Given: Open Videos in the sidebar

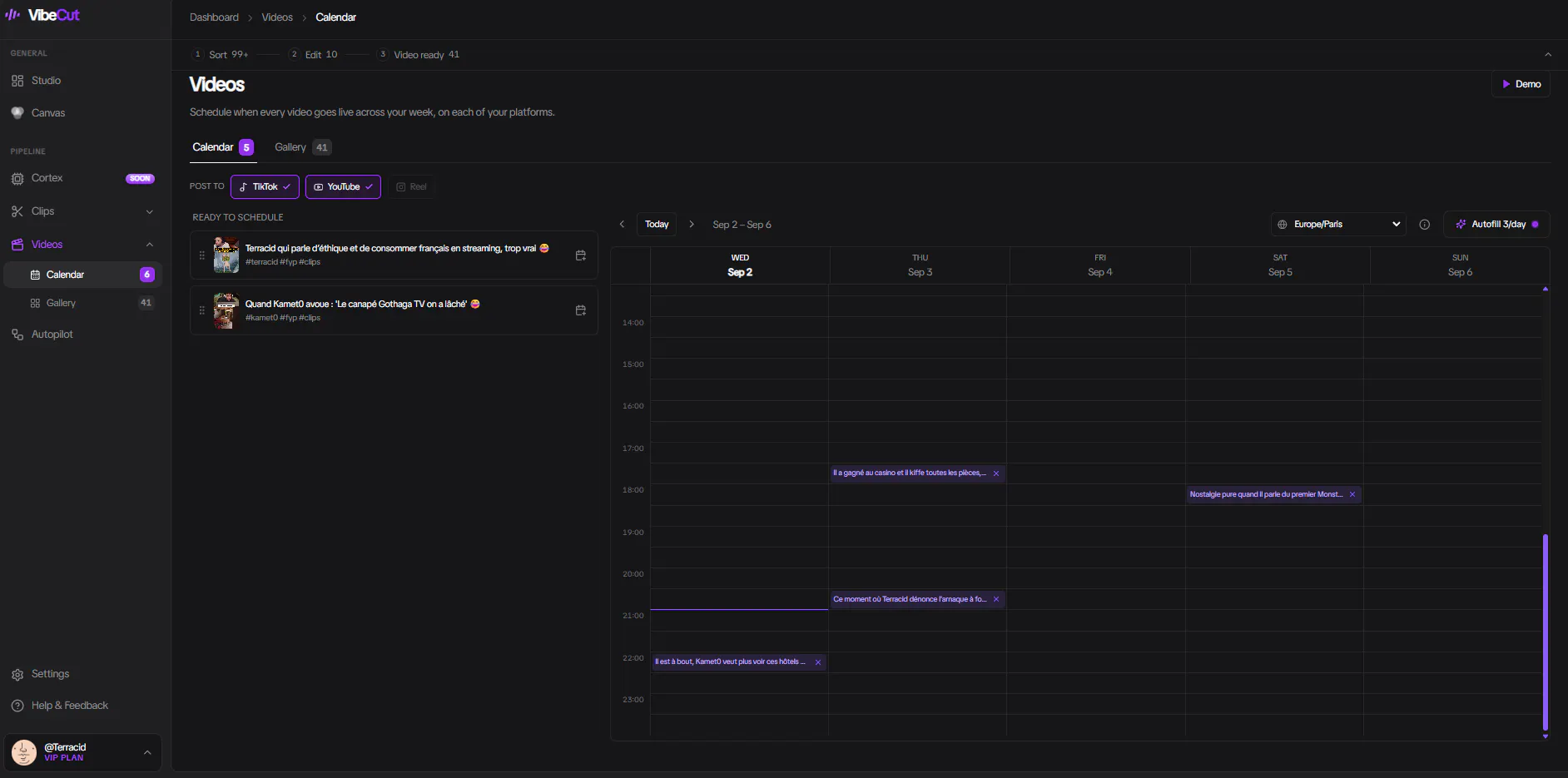Looking at the screenshot, I should click(47, 245).
